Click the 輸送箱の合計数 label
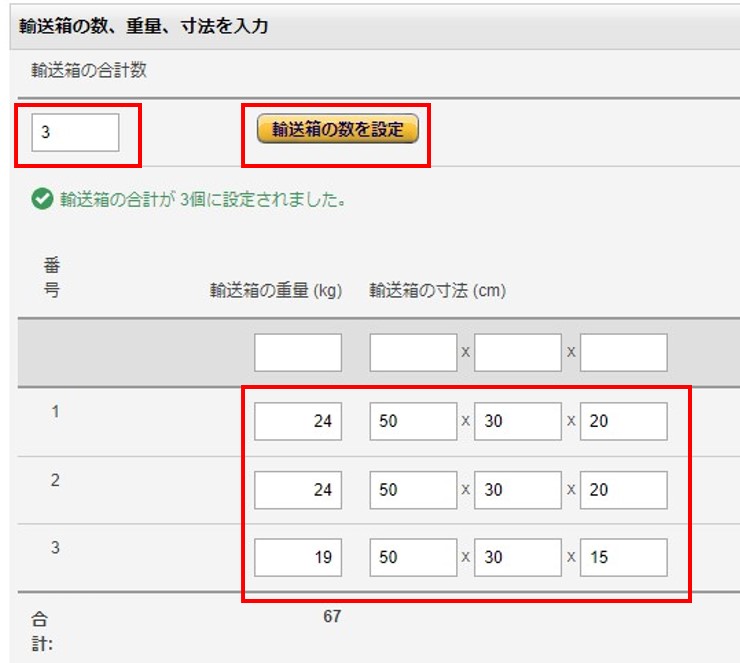740x663 pixels. coord(89,70)
